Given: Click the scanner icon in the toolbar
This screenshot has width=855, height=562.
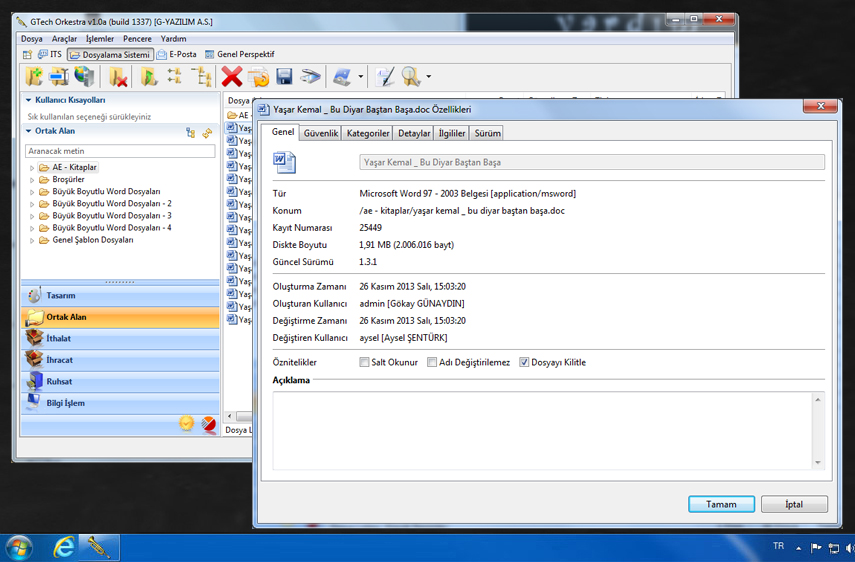Looking at the screenshot, I should point(311,77).
